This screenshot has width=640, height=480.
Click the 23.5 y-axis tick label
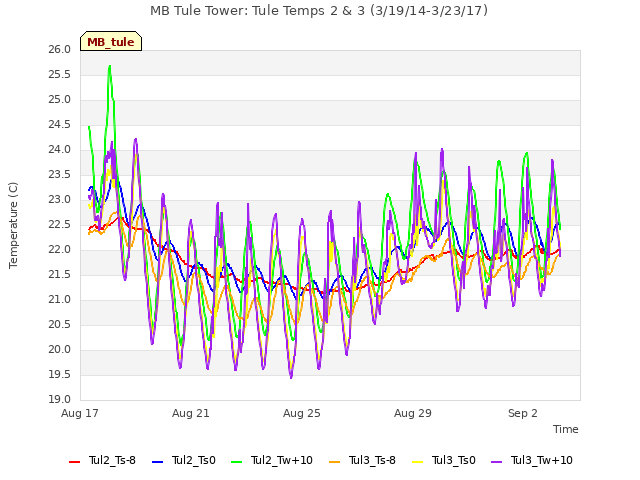[x=60, y=175]
